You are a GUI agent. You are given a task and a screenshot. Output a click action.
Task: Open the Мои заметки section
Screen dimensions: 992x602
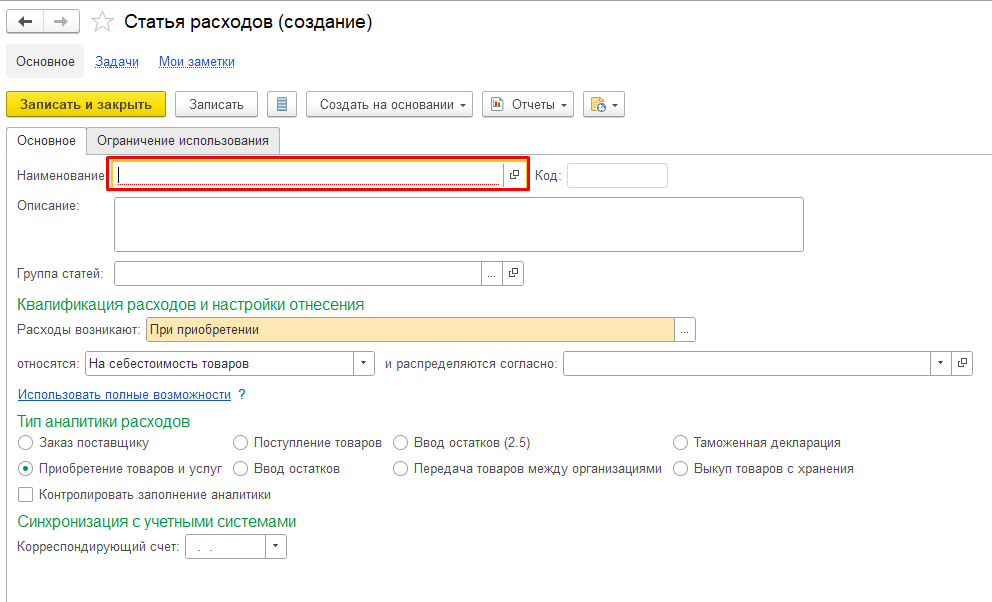(196, 61)
